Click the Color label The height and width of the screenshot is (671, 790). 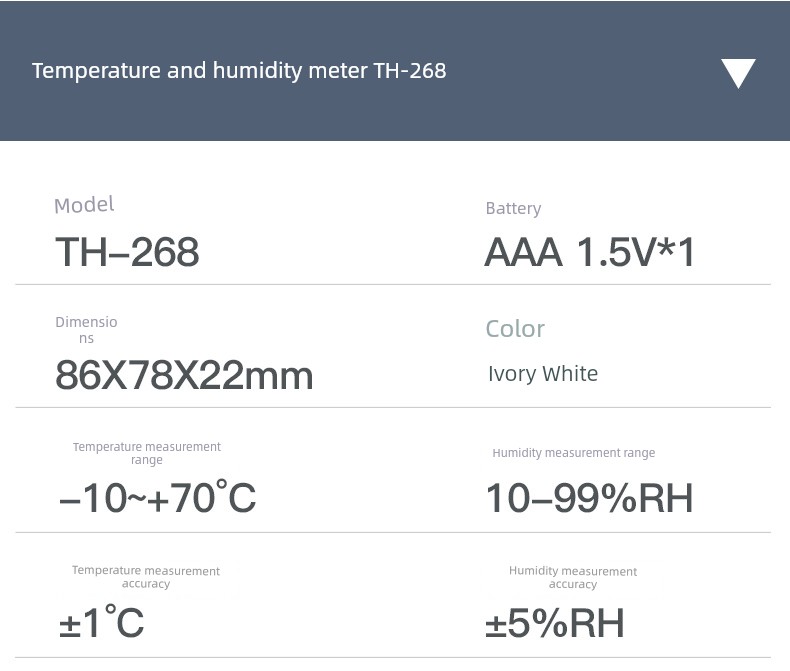(x=515, y=329)
